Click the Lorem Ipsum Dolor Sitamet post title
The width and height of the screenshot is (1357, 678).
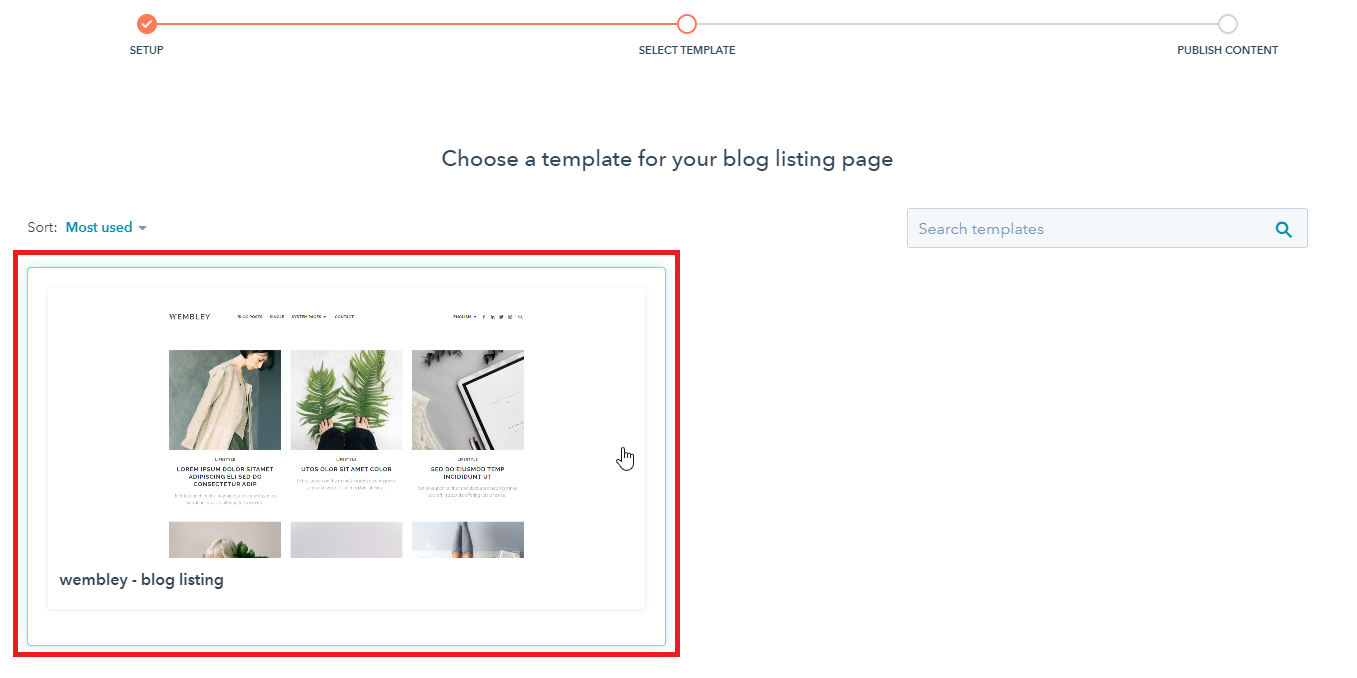click(x=225, y=476)
